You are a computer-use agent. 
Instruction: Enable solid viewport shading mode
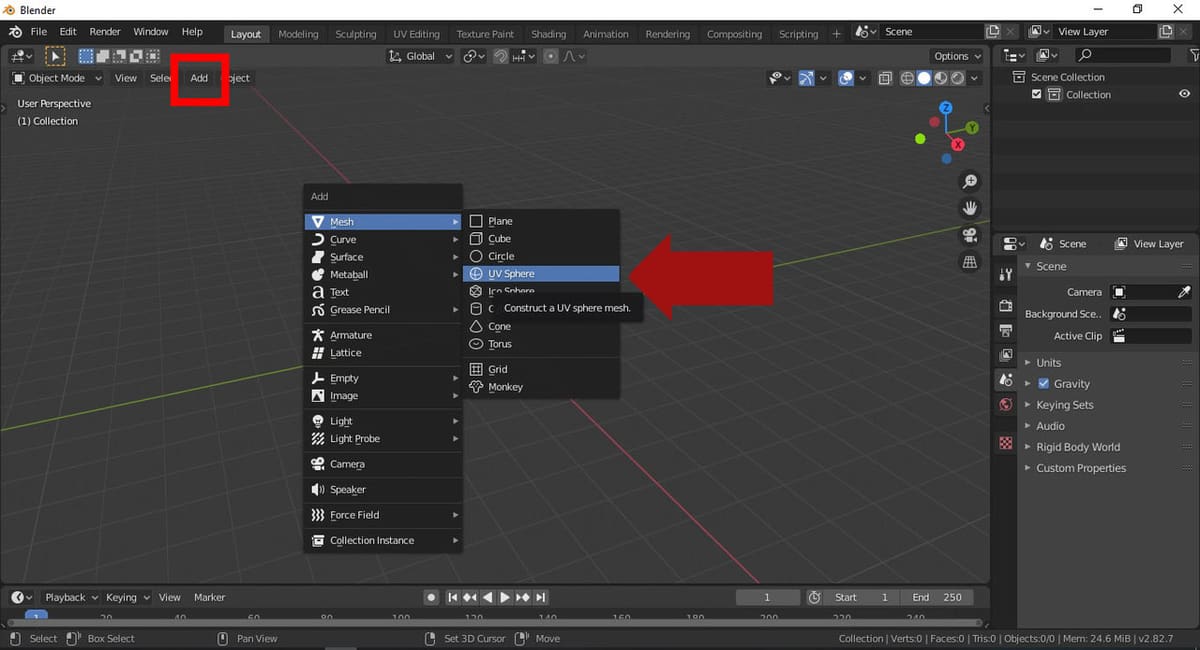coord(924,78)
